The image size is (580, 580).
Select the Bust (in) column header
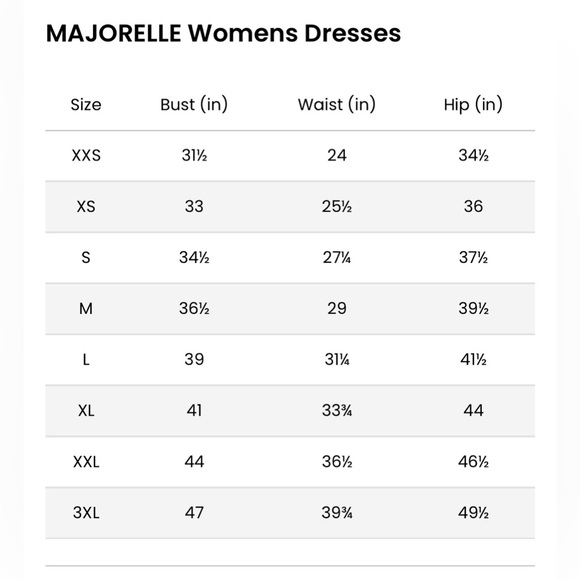point(194,104)
